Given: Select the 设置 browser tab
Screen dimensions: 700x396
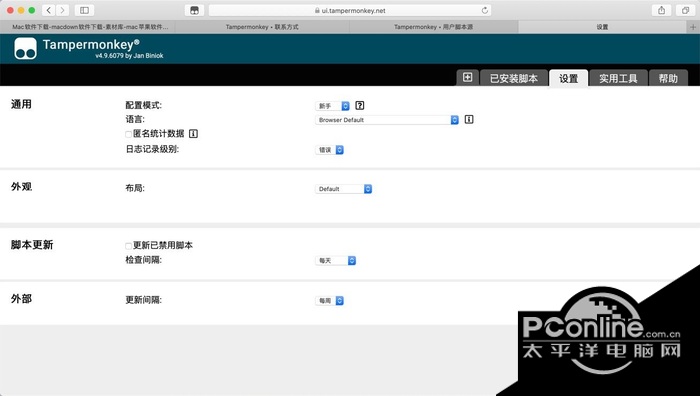Looking at the screenshot, I should point(602,27).
